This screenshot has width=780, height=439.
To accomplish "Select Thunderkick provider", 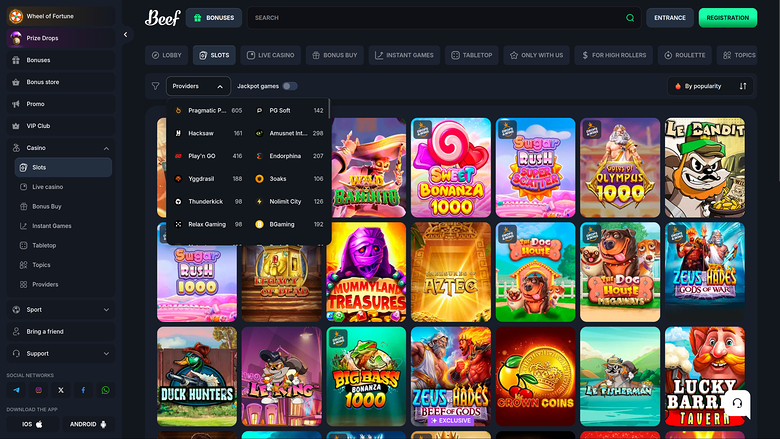I will tap(209, 201).
